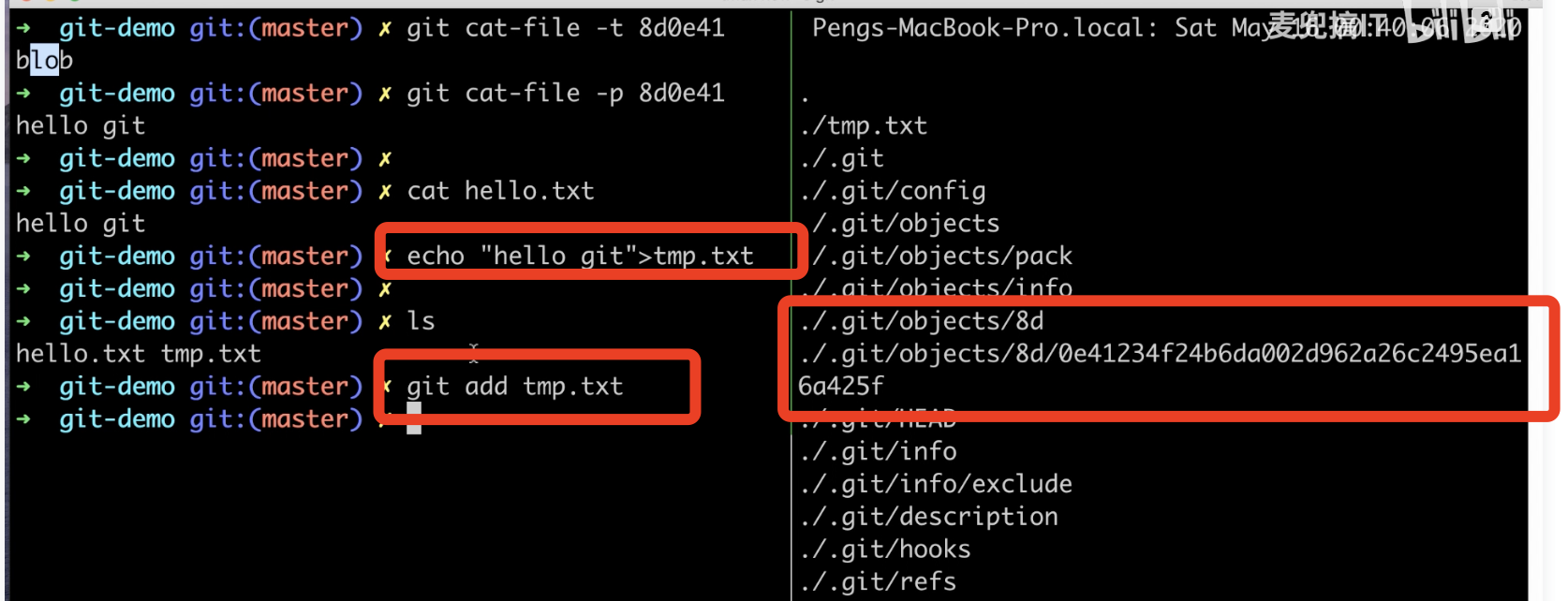Image resolution: width=1568 pixels, height=601 pixels.
Task: Click the 'git add tmp.txt' command text
Action: pos(514,386)
